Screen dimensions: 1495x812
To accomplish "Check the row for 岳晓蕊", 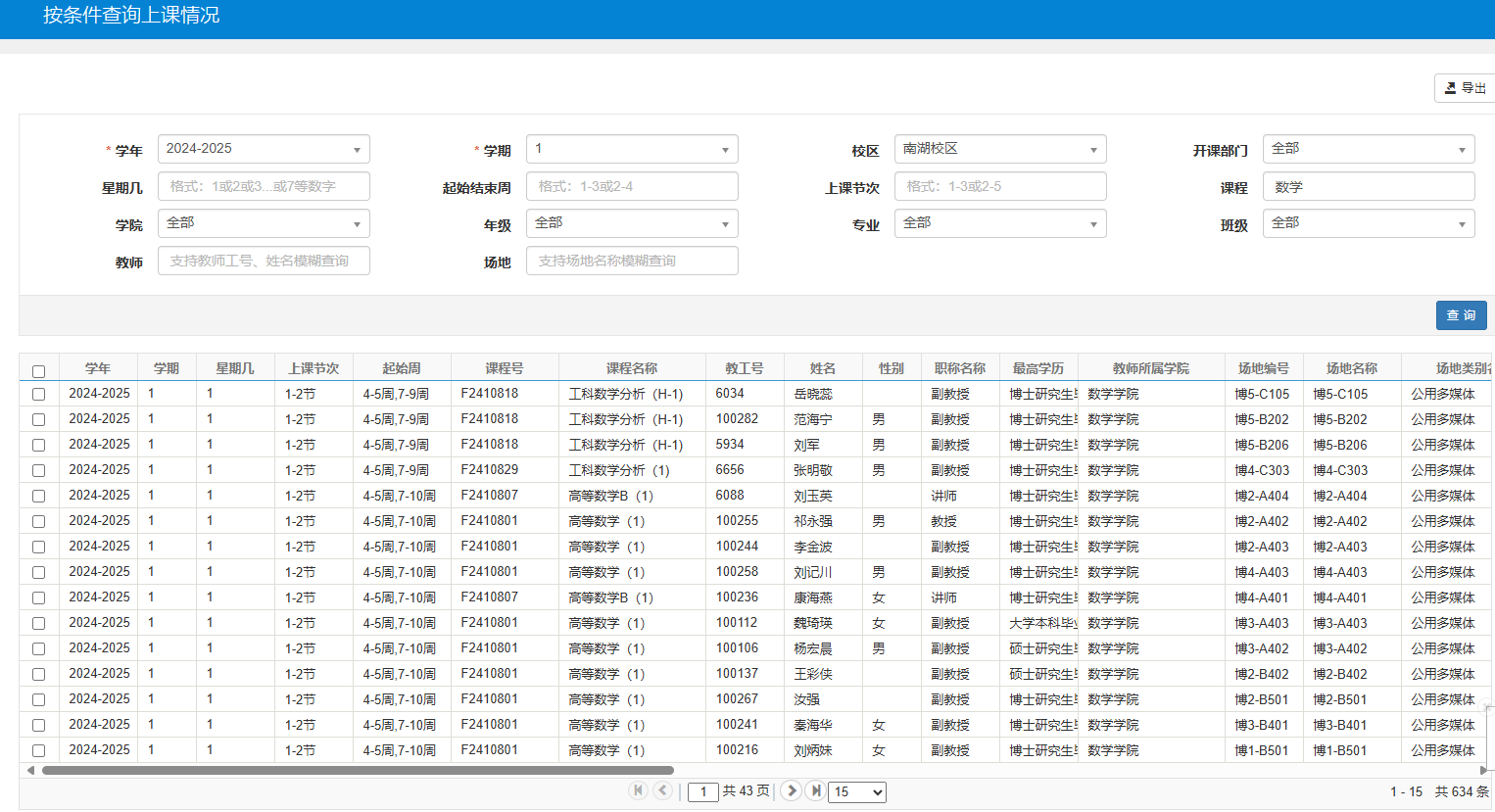I will 38,394.
